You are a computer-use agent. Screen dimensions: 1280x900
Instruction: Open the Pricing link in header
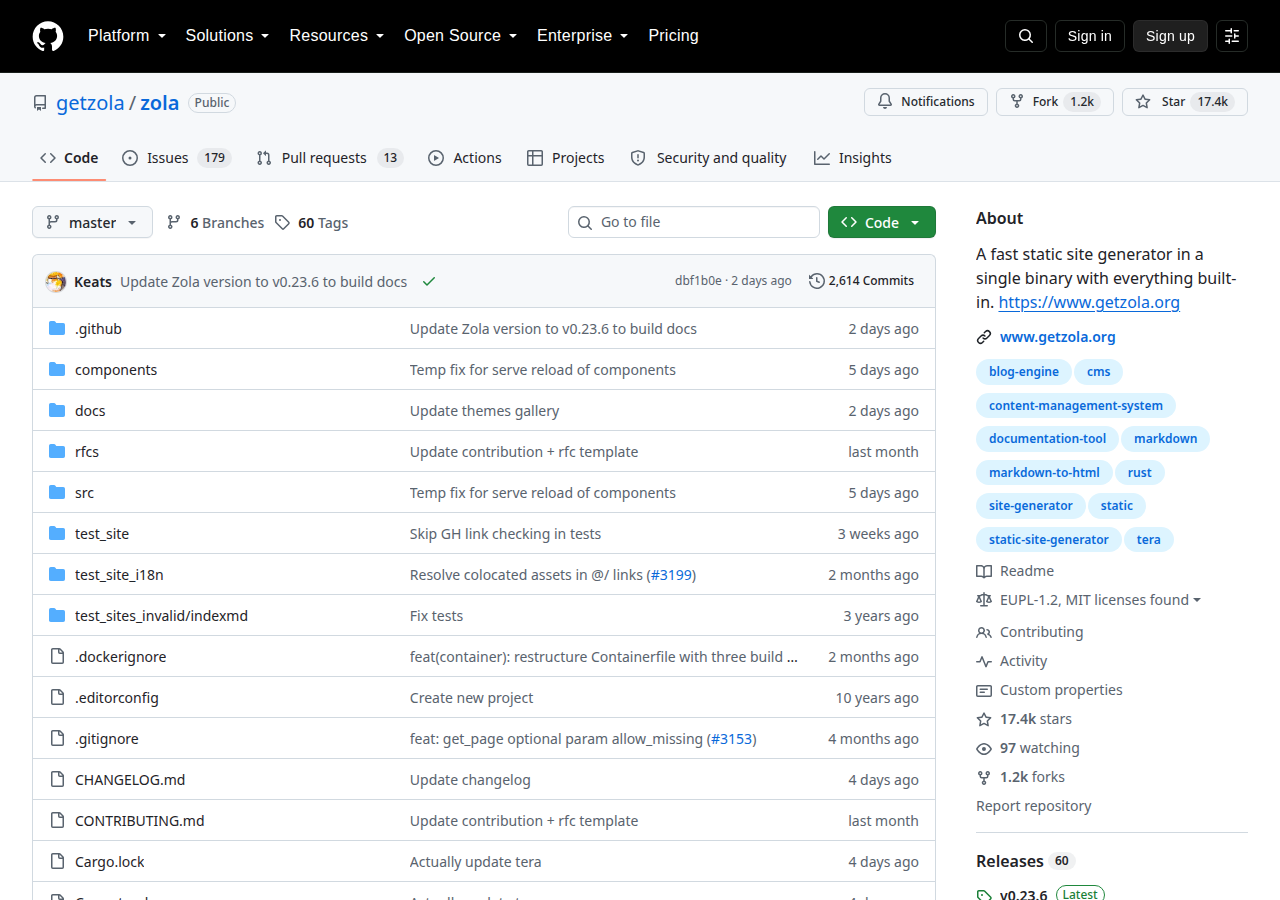(x=674, y=36)
